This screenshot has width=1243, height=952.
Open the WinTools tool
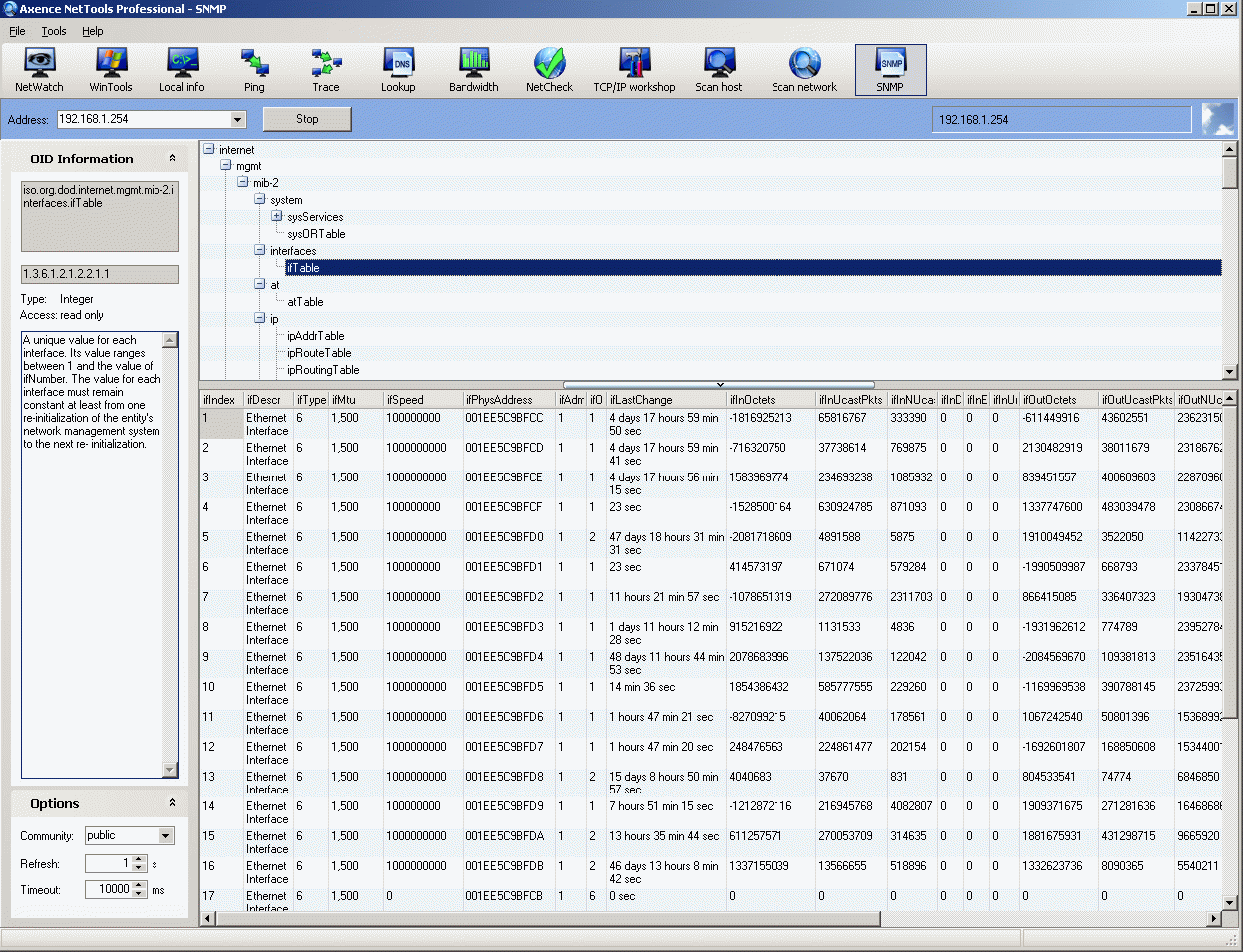110,70
